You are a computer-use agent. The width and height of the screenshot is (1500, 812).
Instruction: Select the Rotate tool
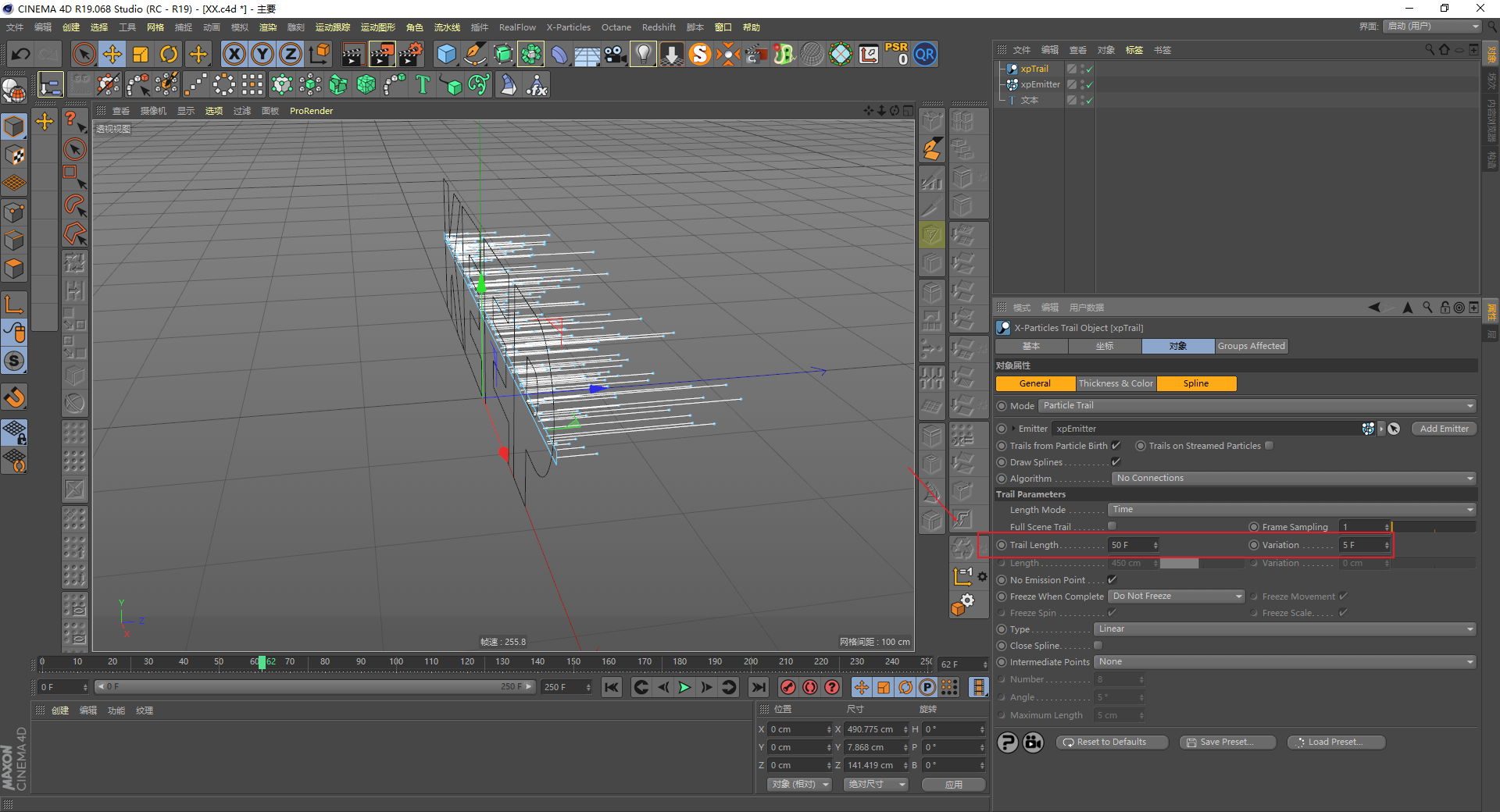169,54
